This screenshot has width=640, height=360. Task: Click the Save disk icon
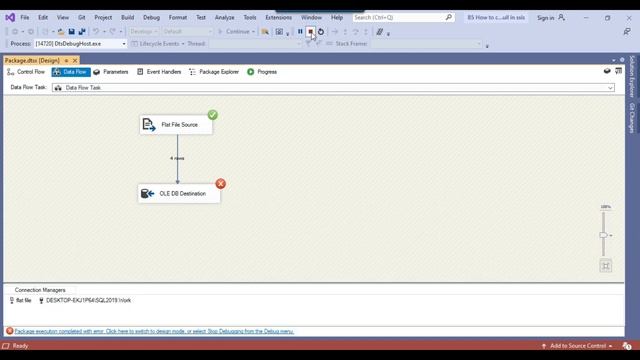71,32
